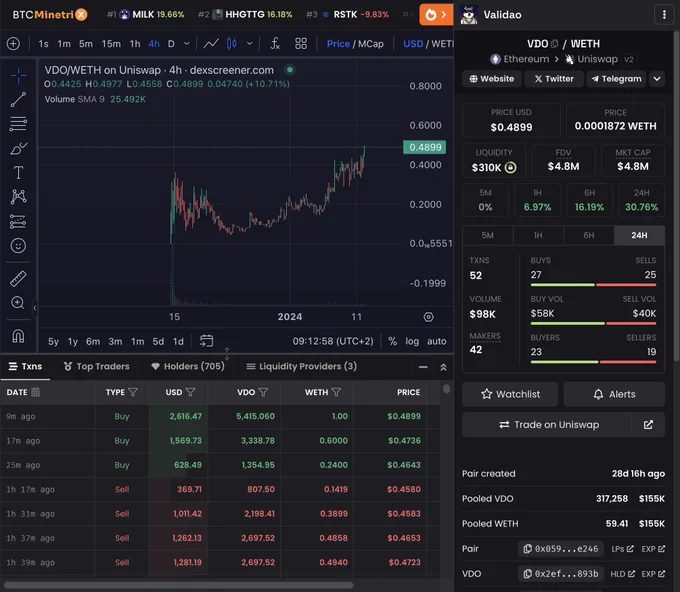Filter transactions by TYPE

coord(133,392)
